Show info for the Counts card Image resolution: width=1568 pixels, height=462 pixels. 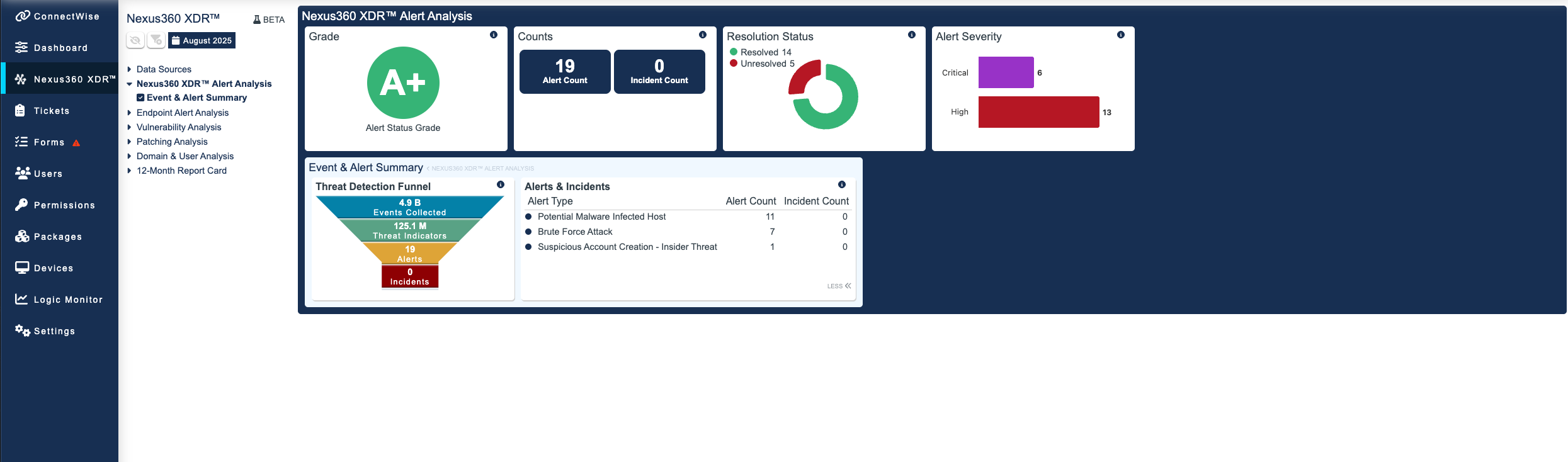(x=703, y=35)
